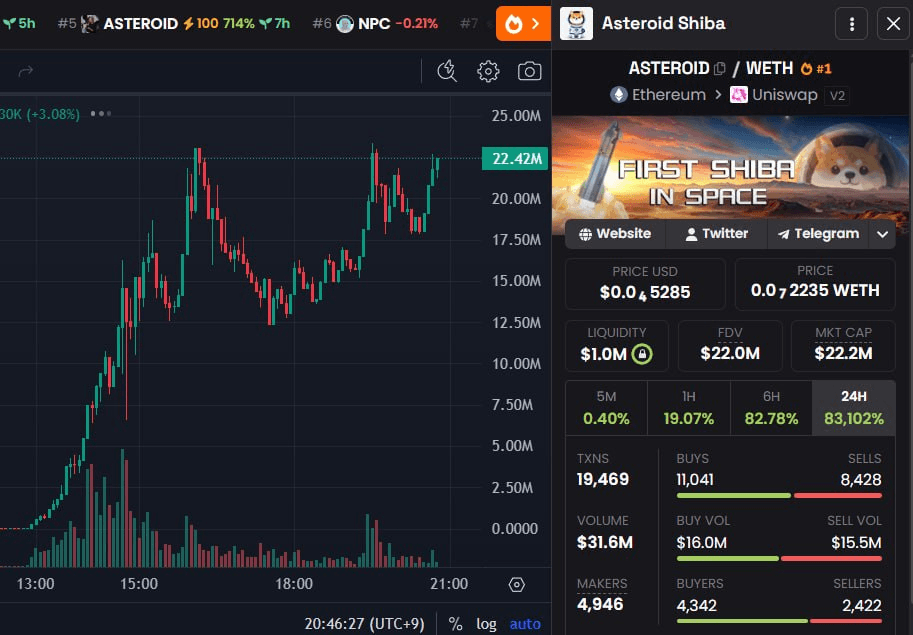The height and width of the screenshot is (635, 913).
Task: Take a chart snapshot with camera icon
Action: click(x=529, y=71)
